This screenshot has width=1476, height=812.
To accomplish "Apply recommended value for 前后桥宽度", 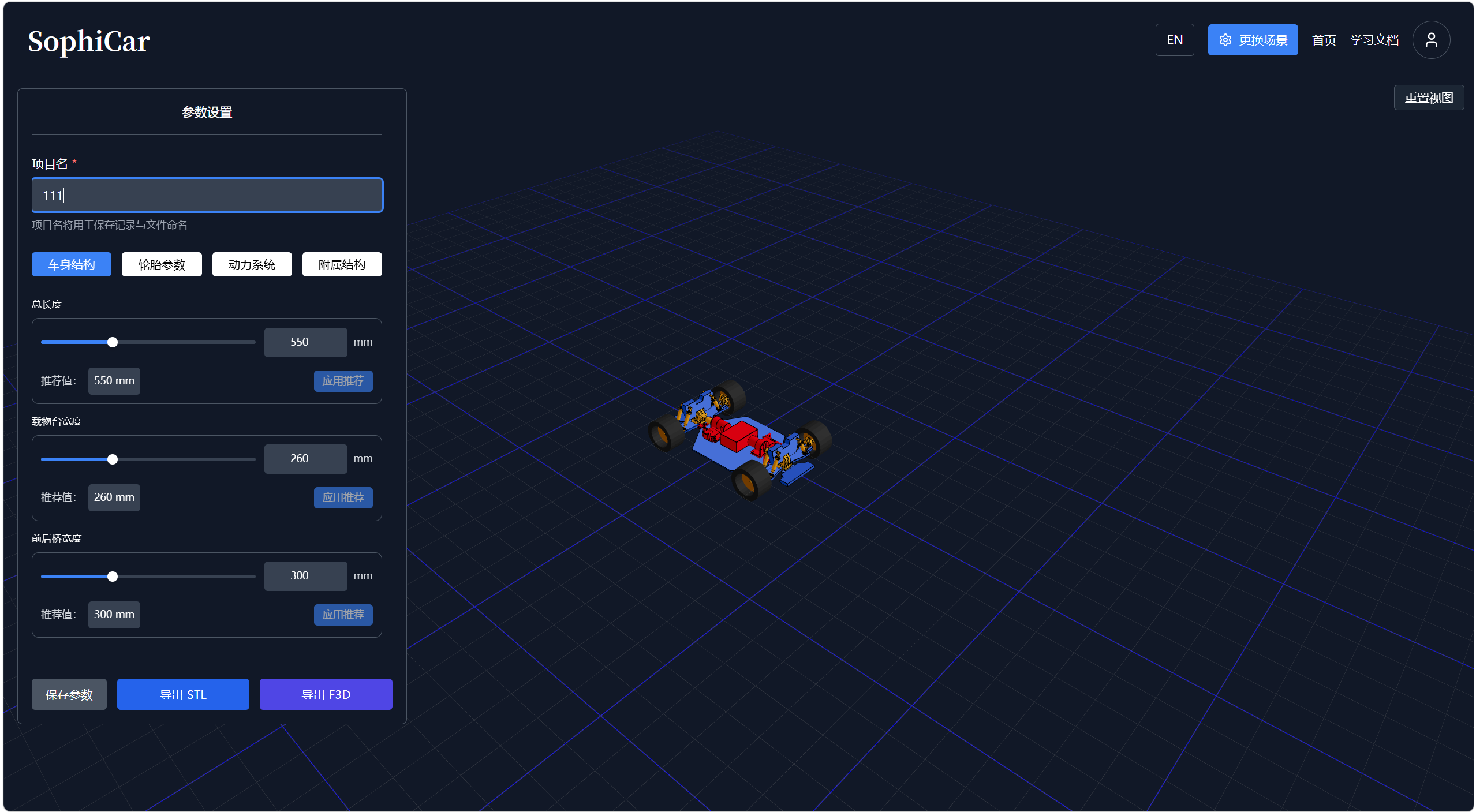I will tap(343, 615).
